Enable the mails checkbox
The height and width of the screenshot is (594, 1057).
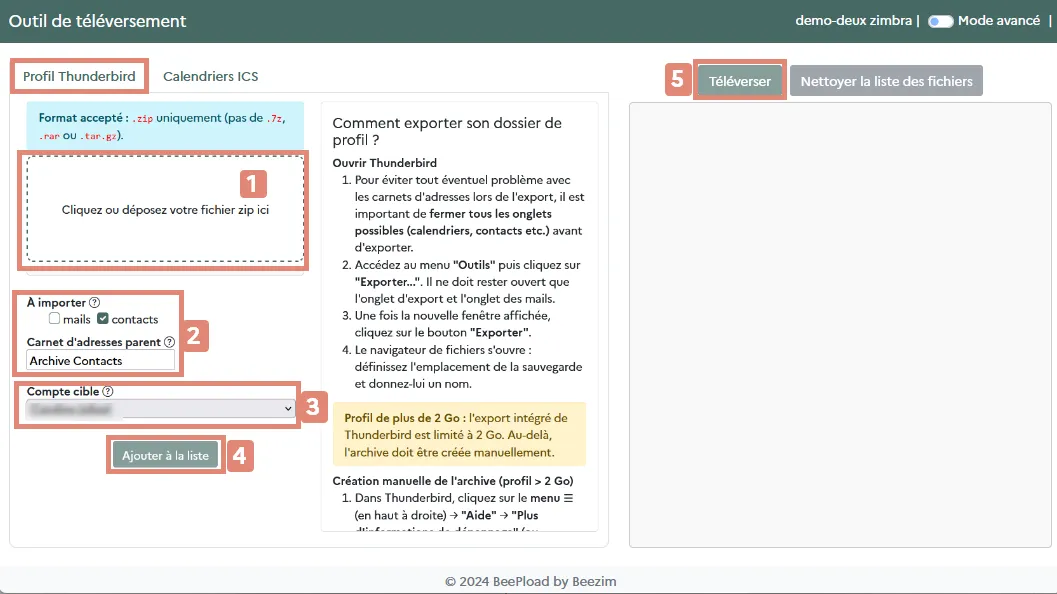tap(54, 318)
